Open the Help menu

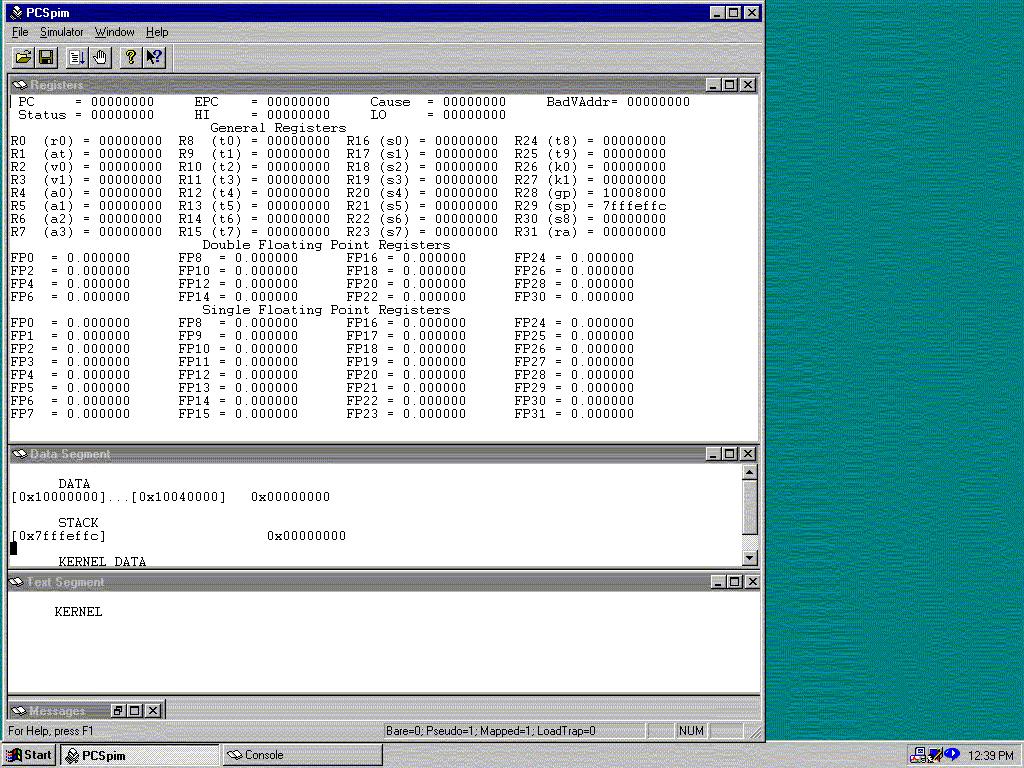(157, 32)
